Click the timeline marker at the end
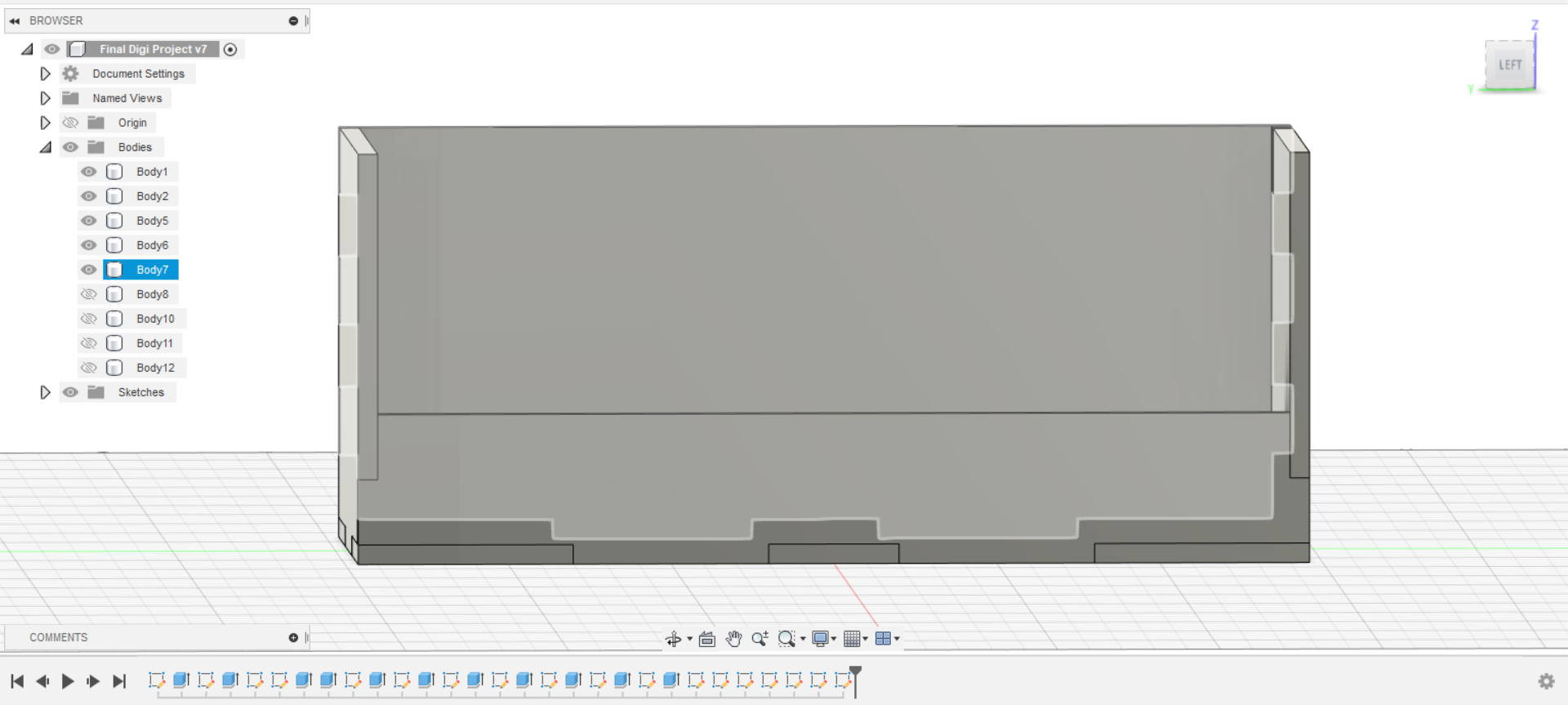The image size is (1568, 705). (x=855, y=680)
